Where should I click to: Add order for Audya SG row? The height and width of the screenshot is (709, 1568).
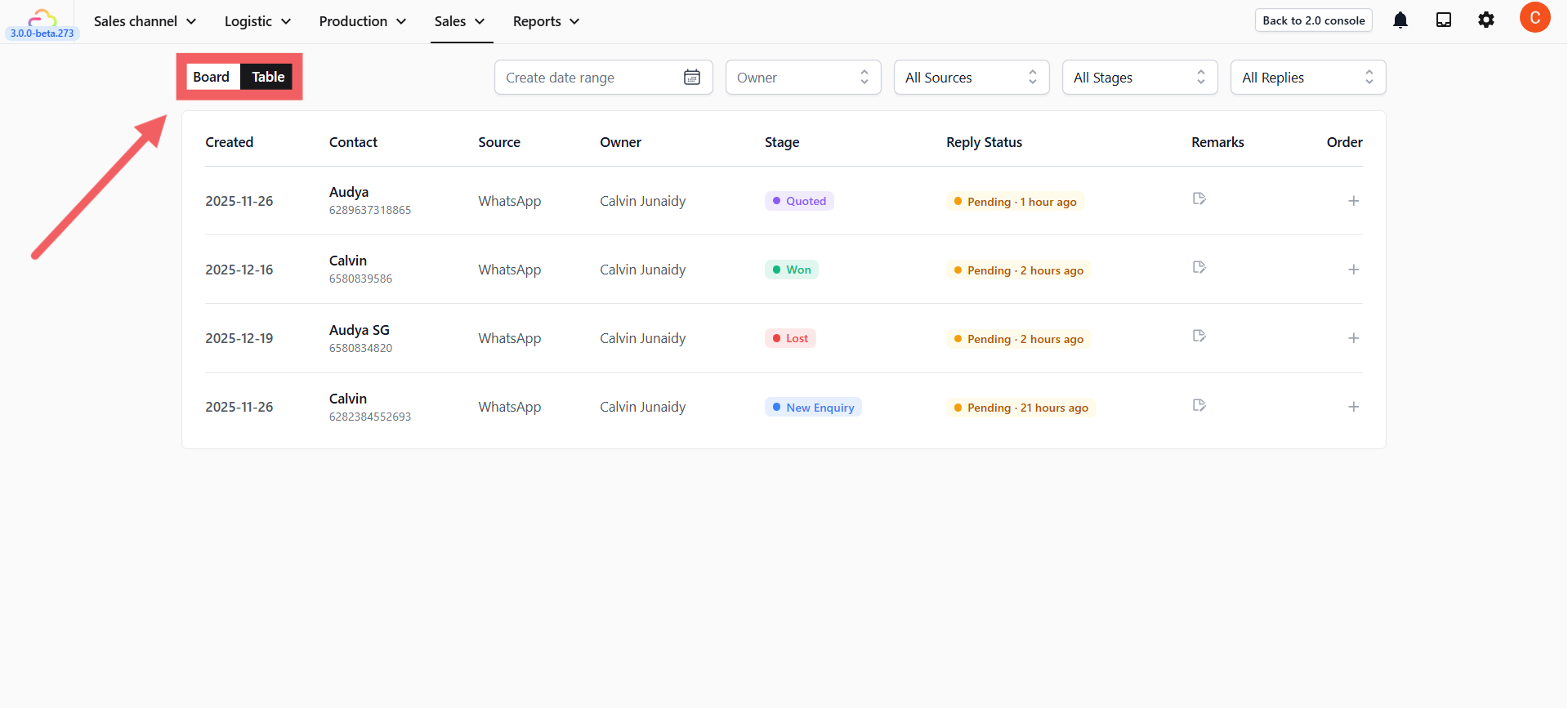pyautogui.click(x=1353, y=338)
